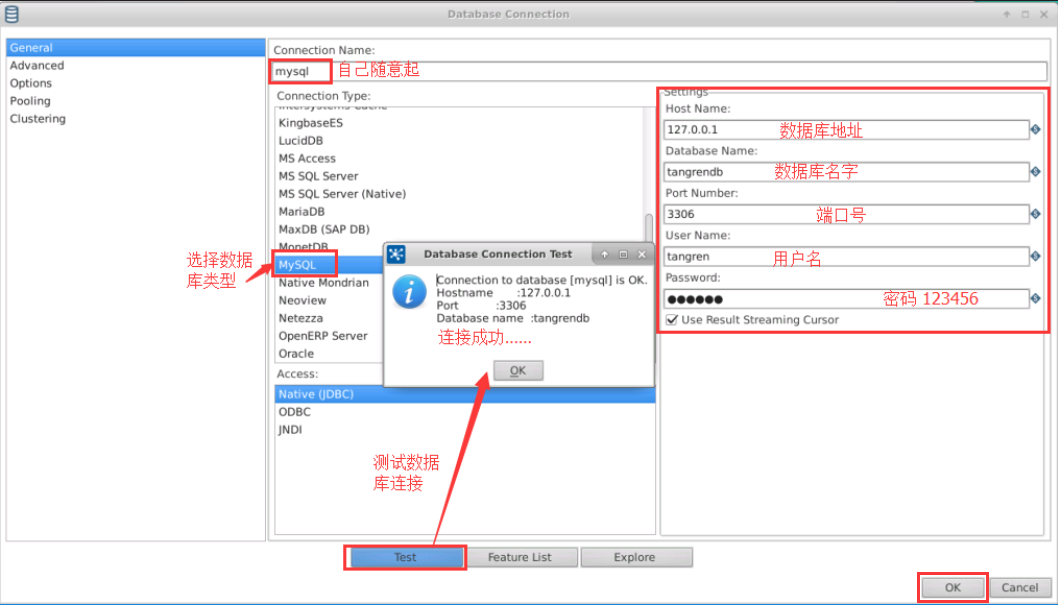Close the Database Connection window

pos(1044,14)
